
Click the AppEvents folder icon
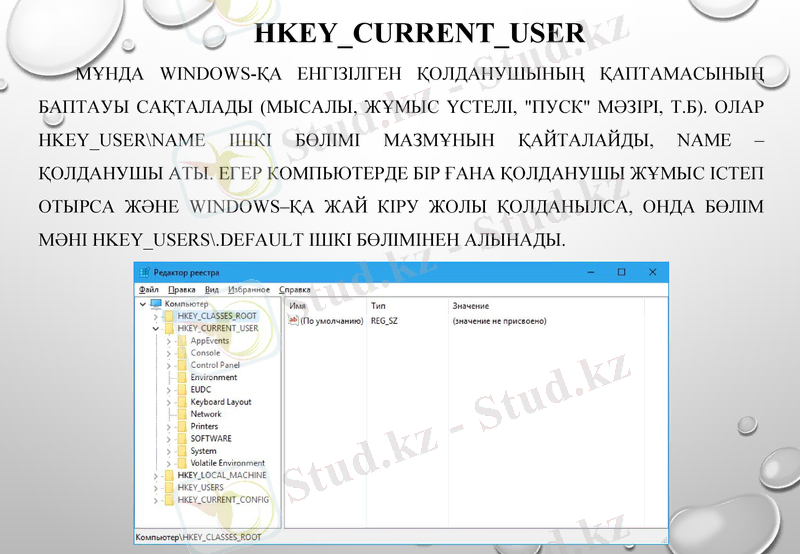(x=182, y=341)
